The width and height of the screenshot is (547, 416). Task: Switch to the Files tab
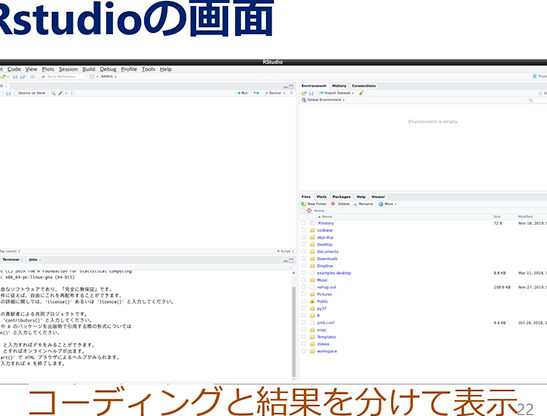[x=306, y=197]
